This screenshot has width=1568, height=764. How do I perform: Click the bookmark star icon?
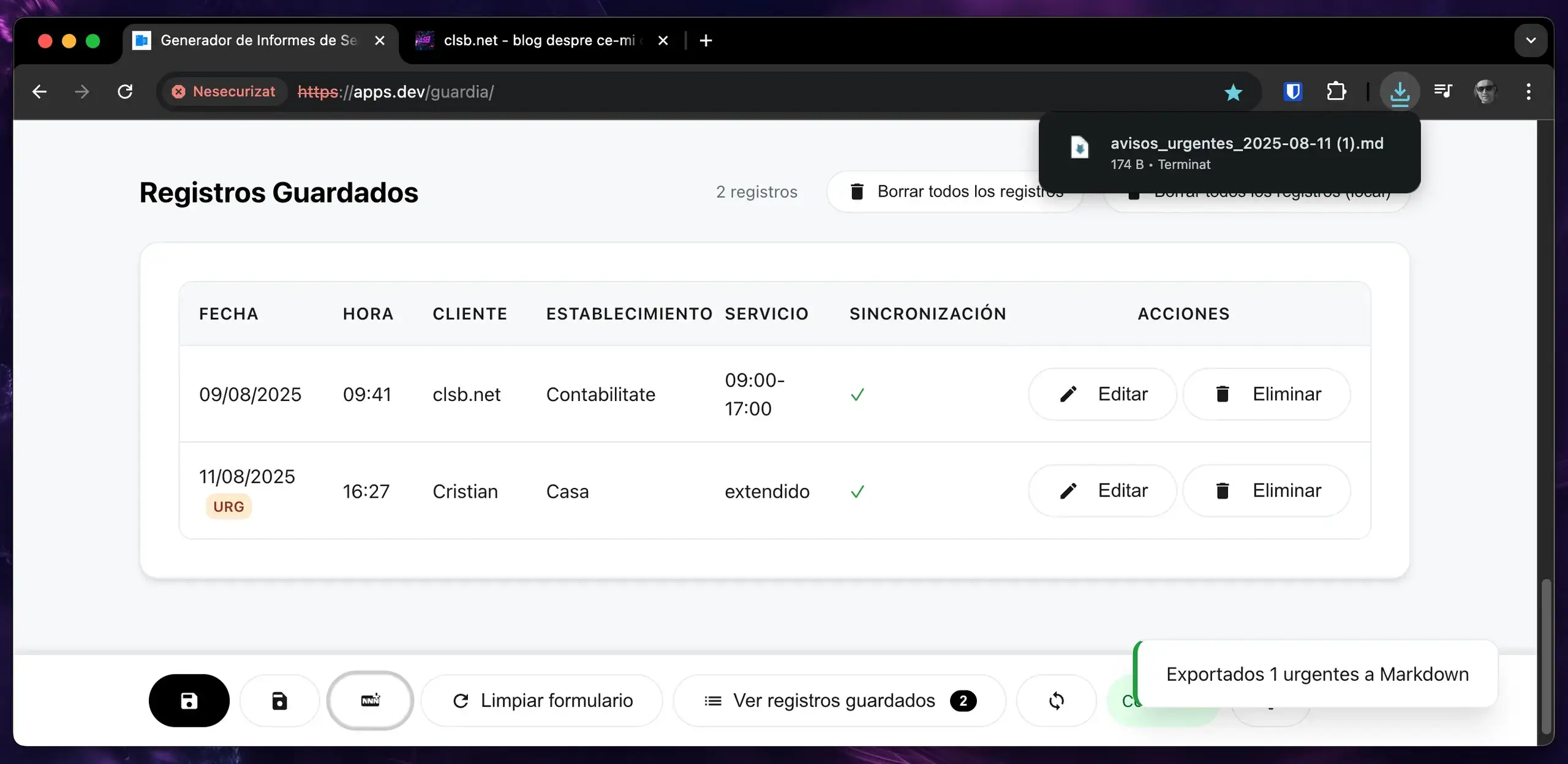click(1233, 92)
